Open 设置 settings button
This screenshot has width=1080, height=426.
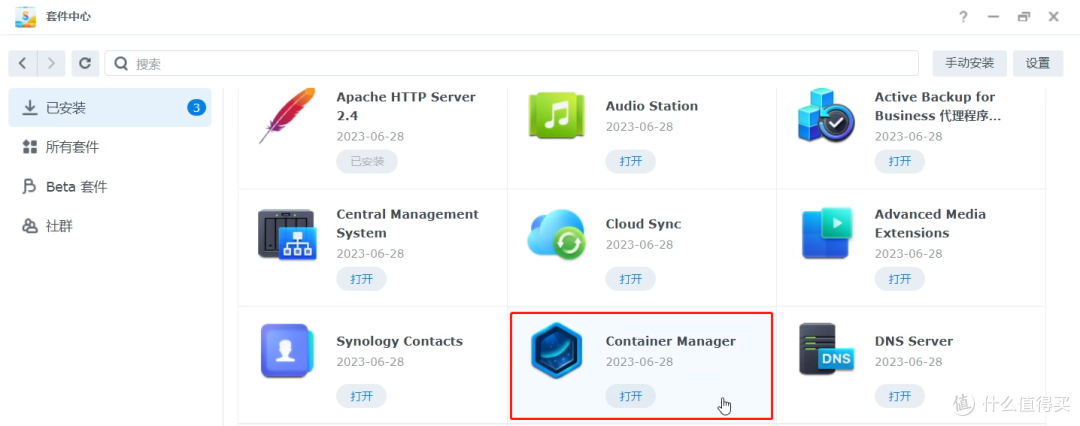pos(1037,63)
